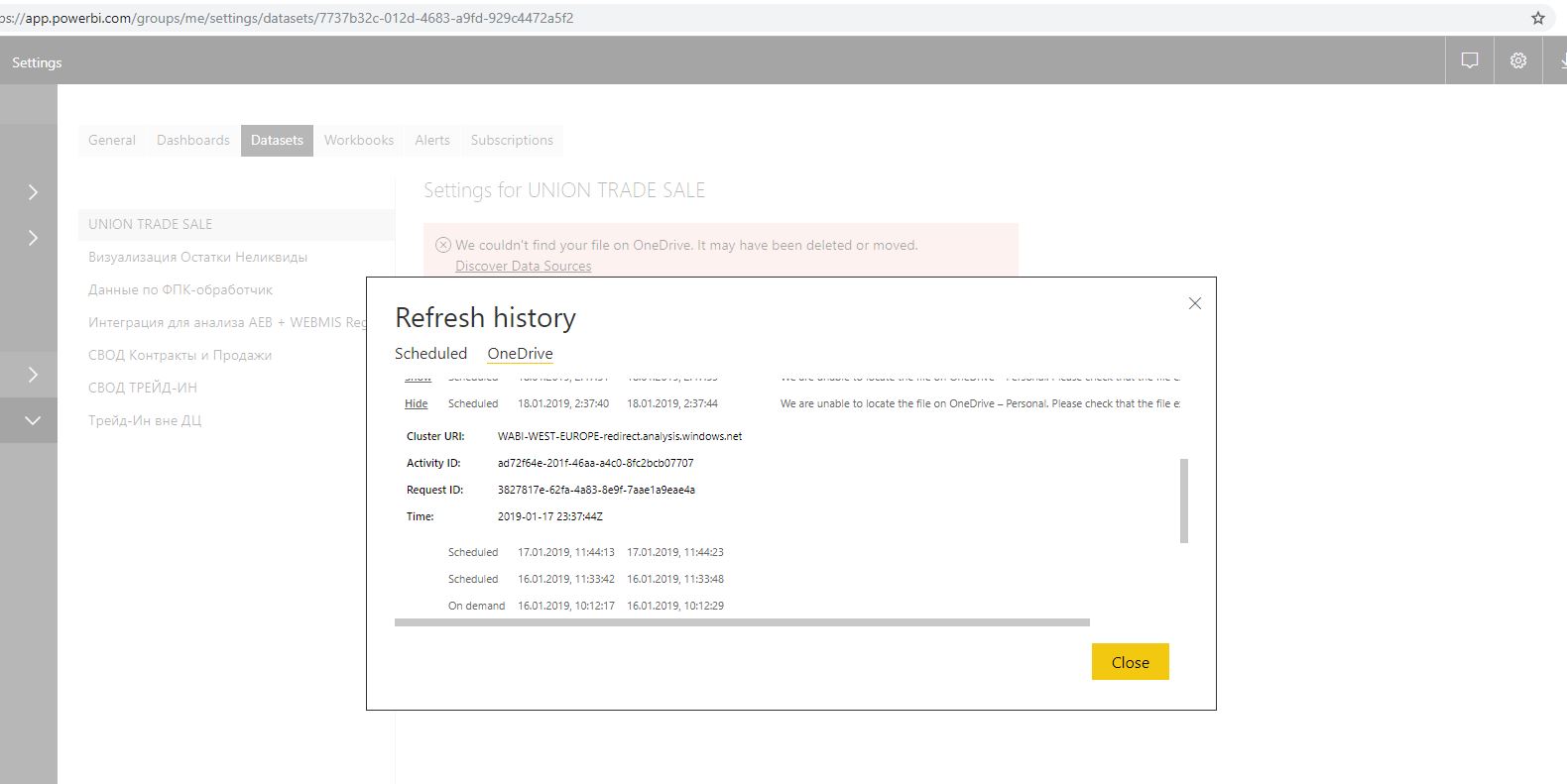The image size is (1567, 784).
Task: Select Request ID value 3827817e-62fa-4a83
Action: (x=596, y=490)
